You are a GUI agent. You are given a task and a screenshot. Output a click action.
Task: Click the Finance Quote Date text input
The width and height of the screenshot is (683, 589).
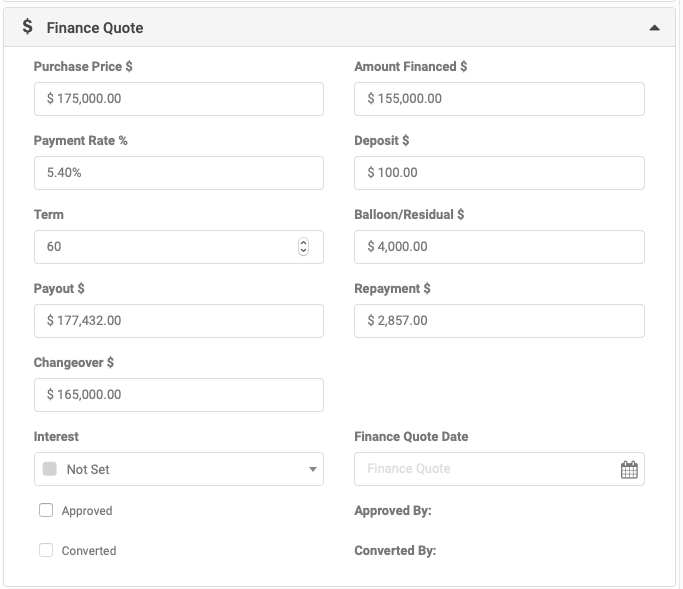(x=486, y=469)
